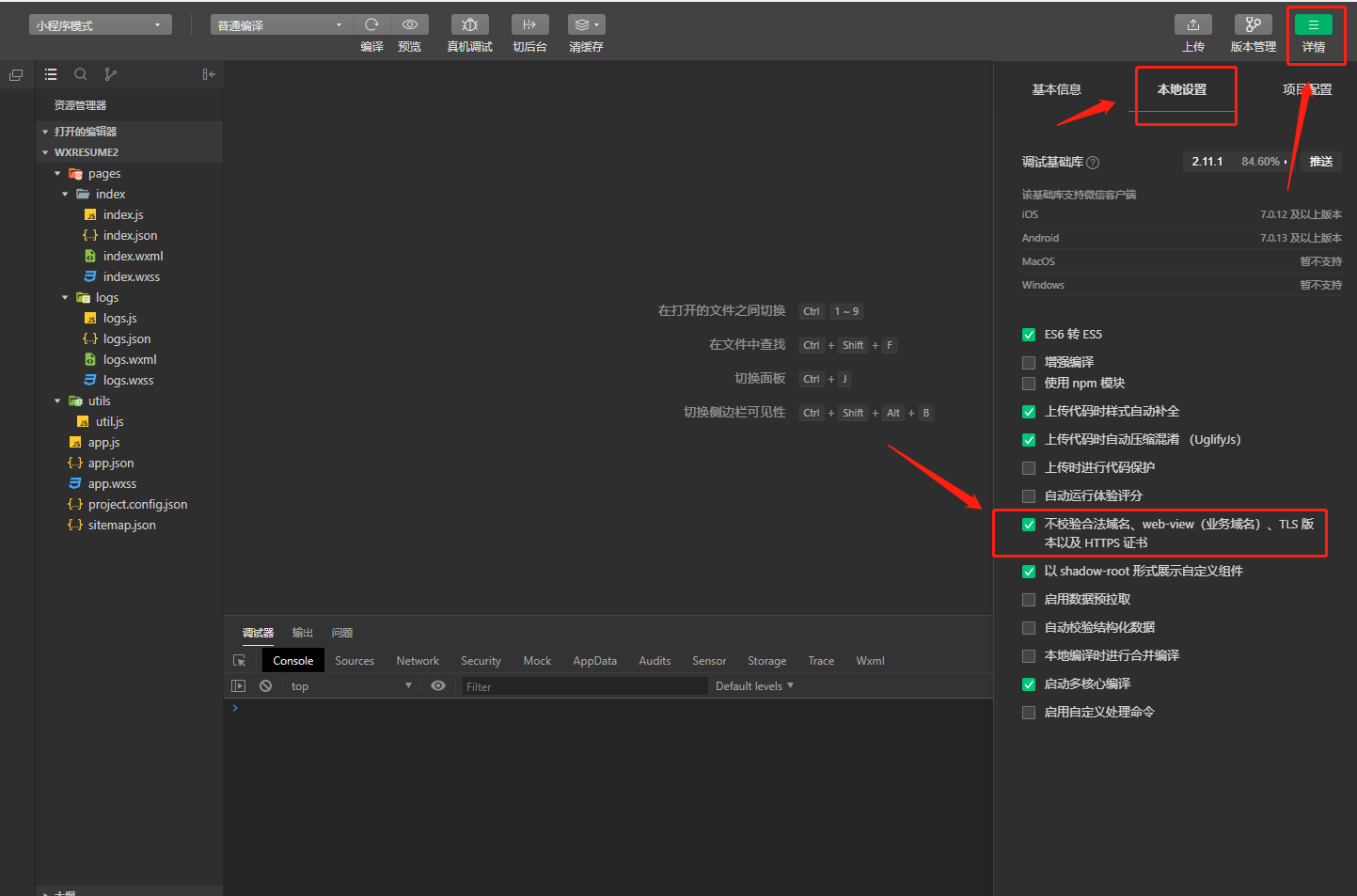1357x896 pixels.
Task: Enable the 增强编译 checkbox
Action: tap(1029, 363)
